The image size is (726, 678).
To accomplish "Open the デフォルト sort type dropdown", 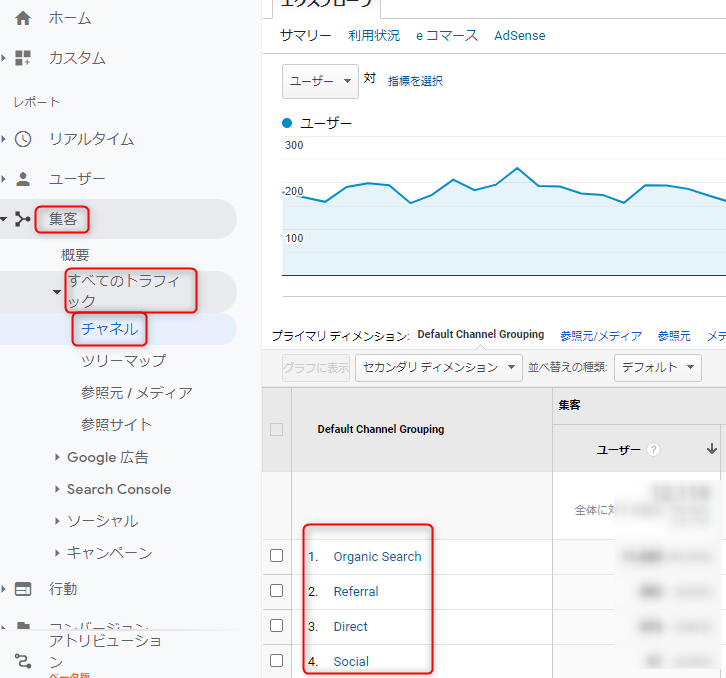I will click(657, 368).
